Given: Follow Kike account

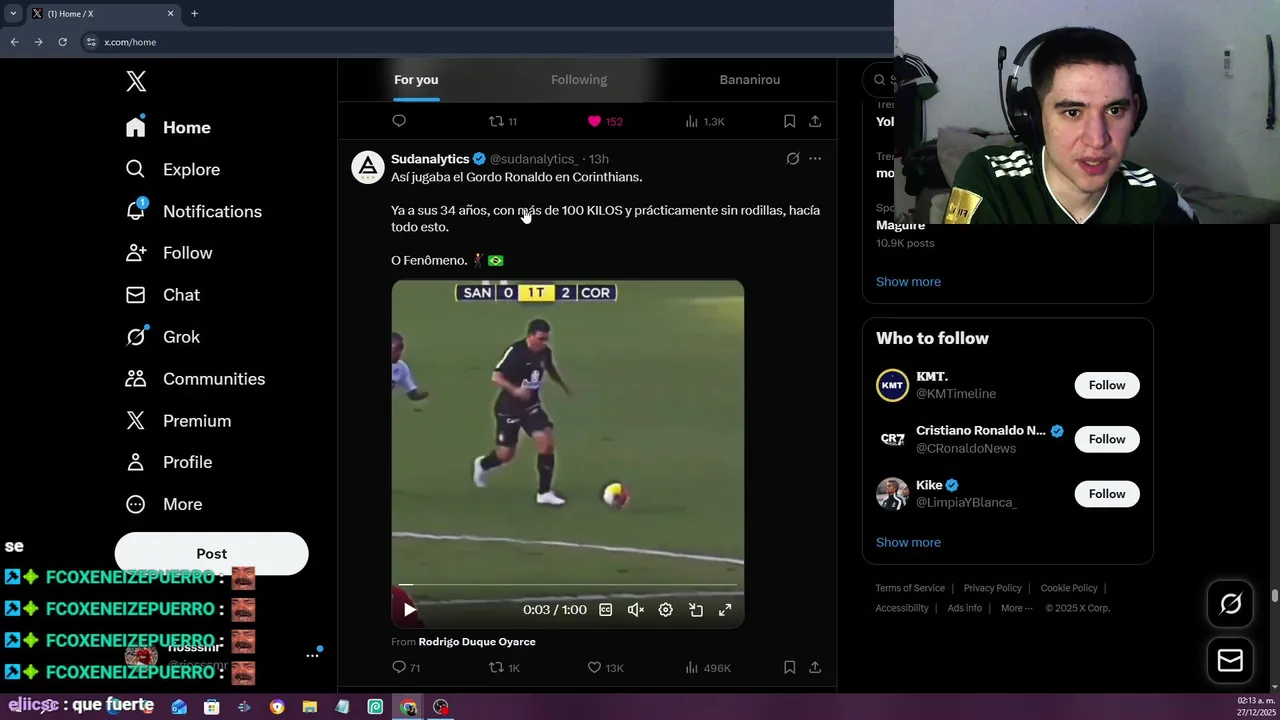Looking at the screenshot, I should click(1107, 494).
